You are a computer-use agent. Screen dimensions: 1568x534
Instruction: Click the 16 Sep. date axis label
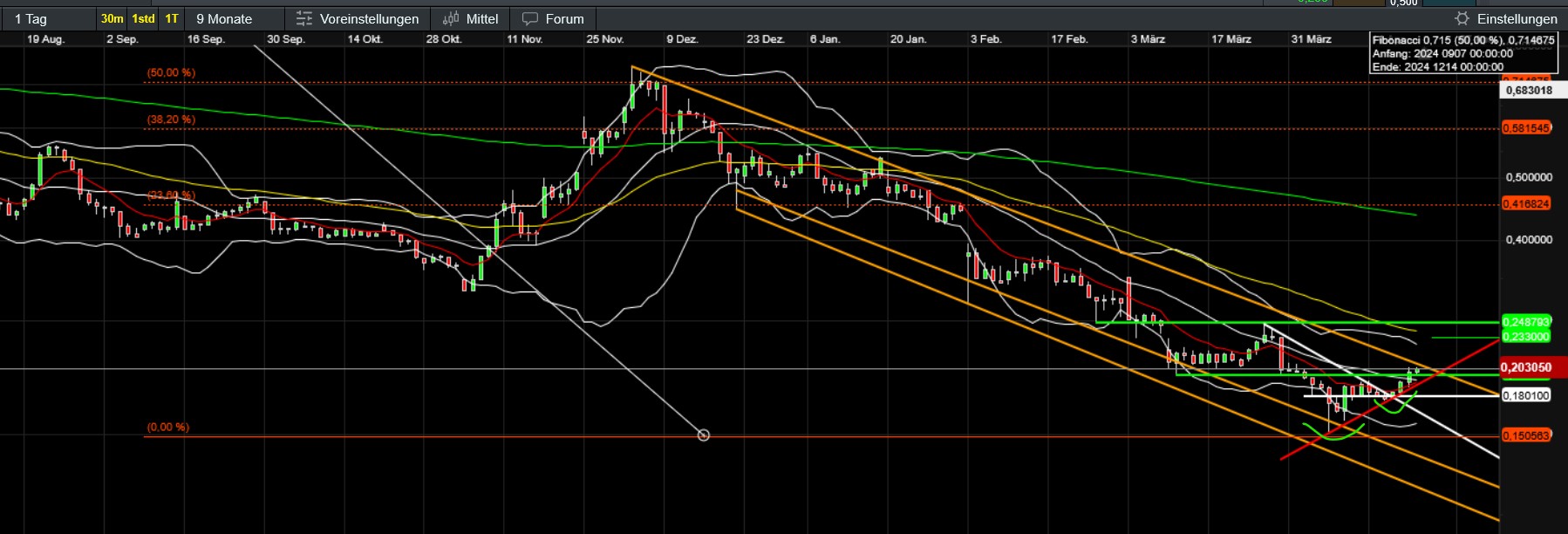tap(206, 39)
